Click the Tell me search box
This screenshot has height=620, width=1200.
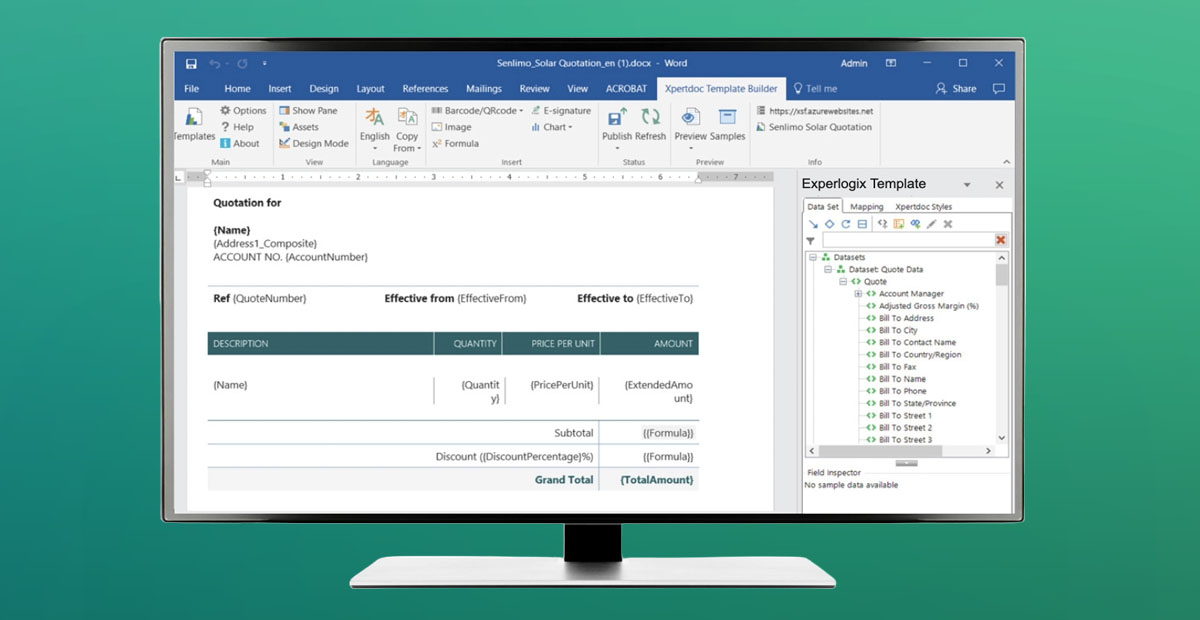pos(814,89)
